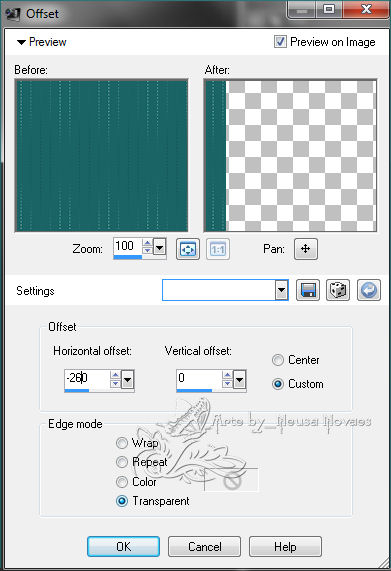Open the Settings presets dropdown
This screenshot has height=571, width=391.
281,290
